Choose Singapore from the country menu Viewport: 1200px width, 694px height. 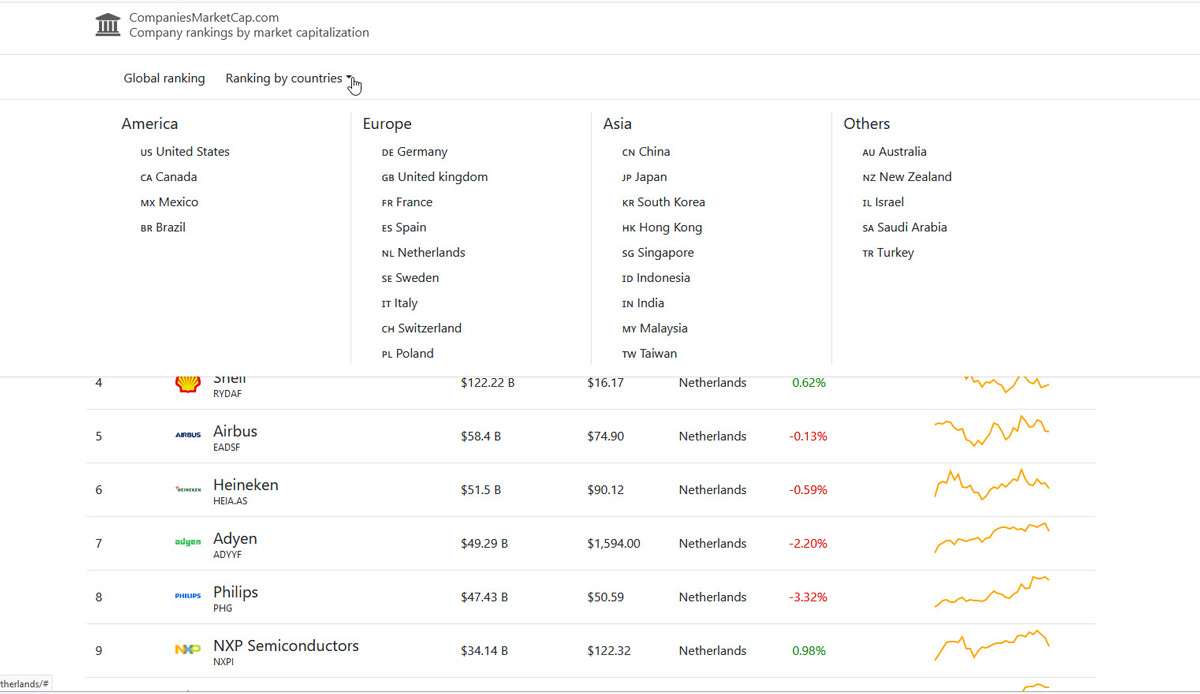(x=658, y=253)
